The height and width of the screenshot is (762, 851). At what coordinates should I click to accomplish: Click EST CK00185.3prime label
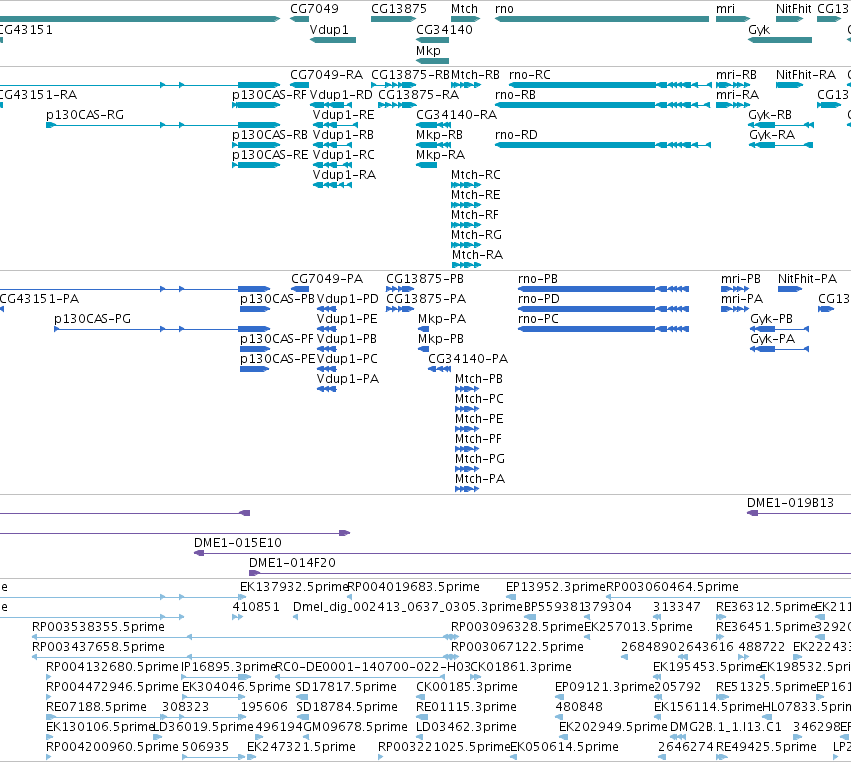tap(467, 687)
